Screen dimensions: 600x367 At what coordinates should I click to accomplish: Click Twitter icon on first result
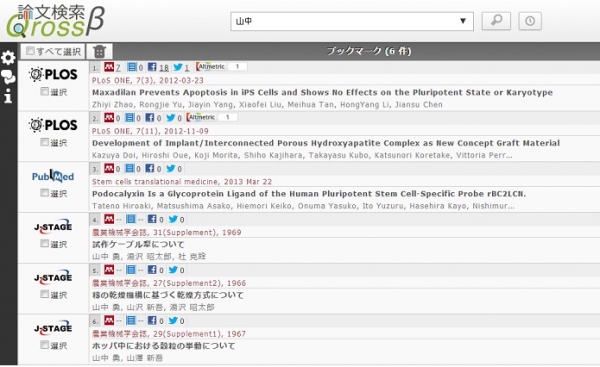[178, 67]
